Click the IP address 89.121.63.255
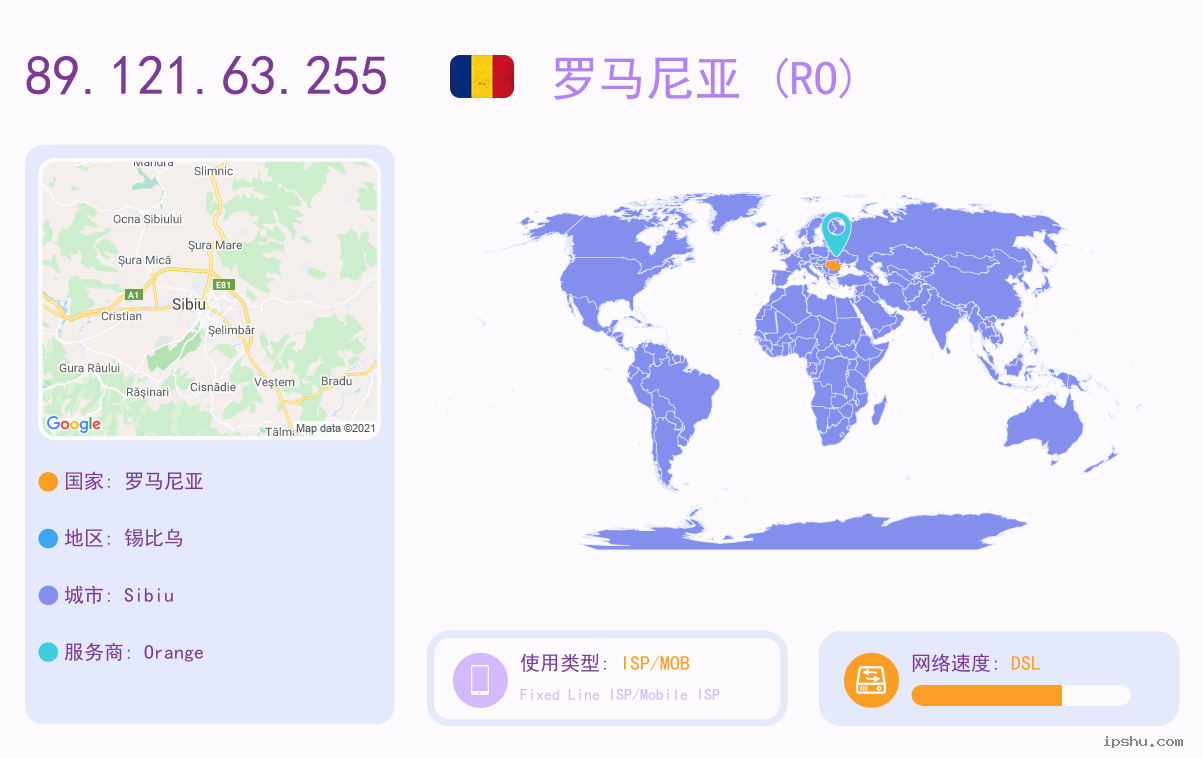Screen dimensions: 1203x758 [x=206, y=76]
